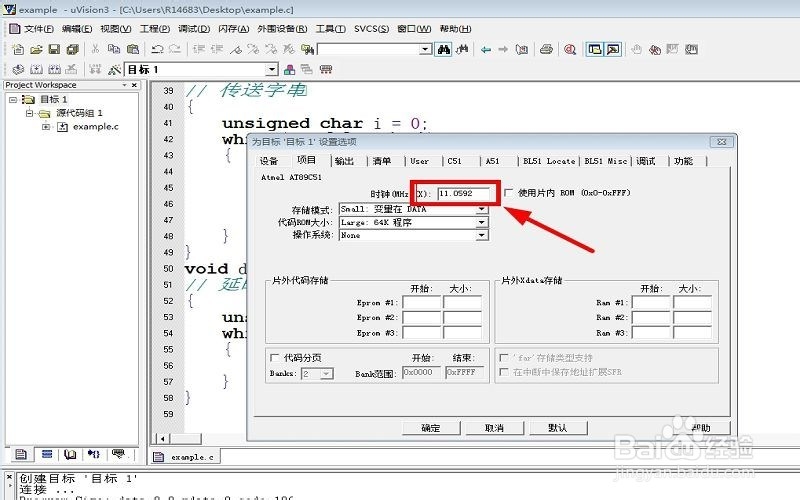Click 取消 button

pos(494,428)
